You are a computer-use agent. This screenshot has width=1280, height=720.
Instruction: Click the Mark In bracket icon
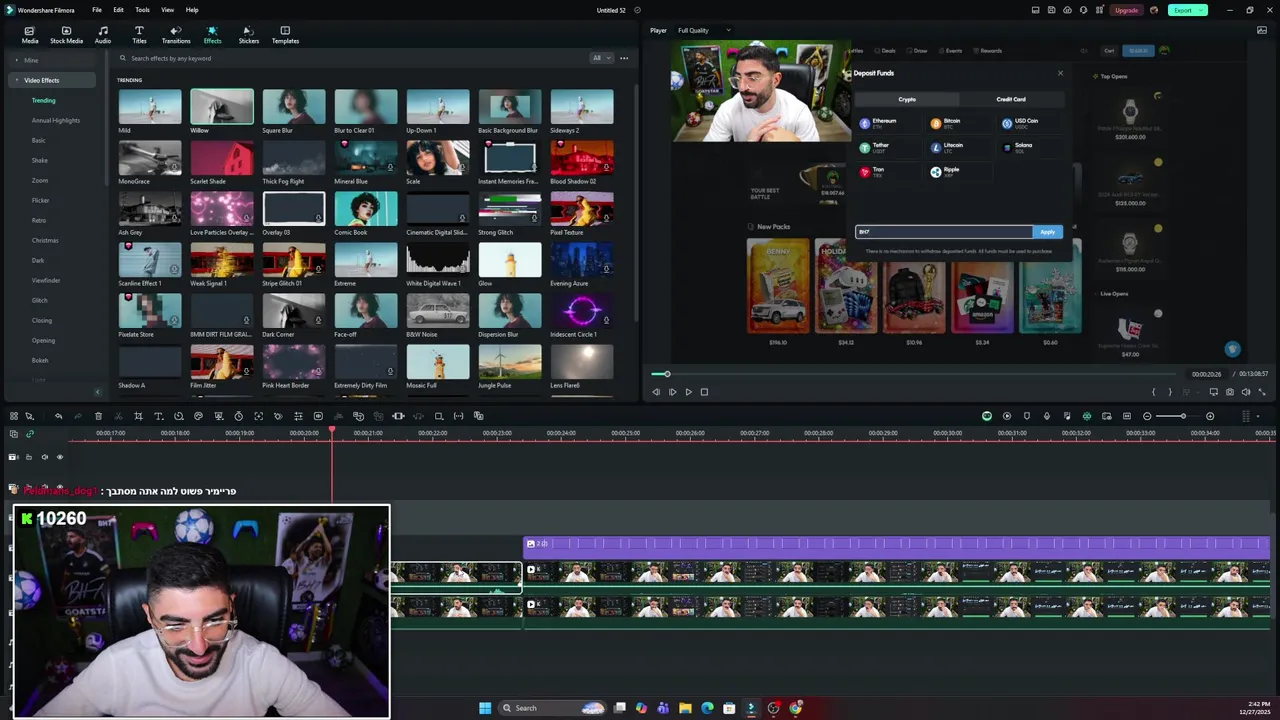(x=1154, y=392)
